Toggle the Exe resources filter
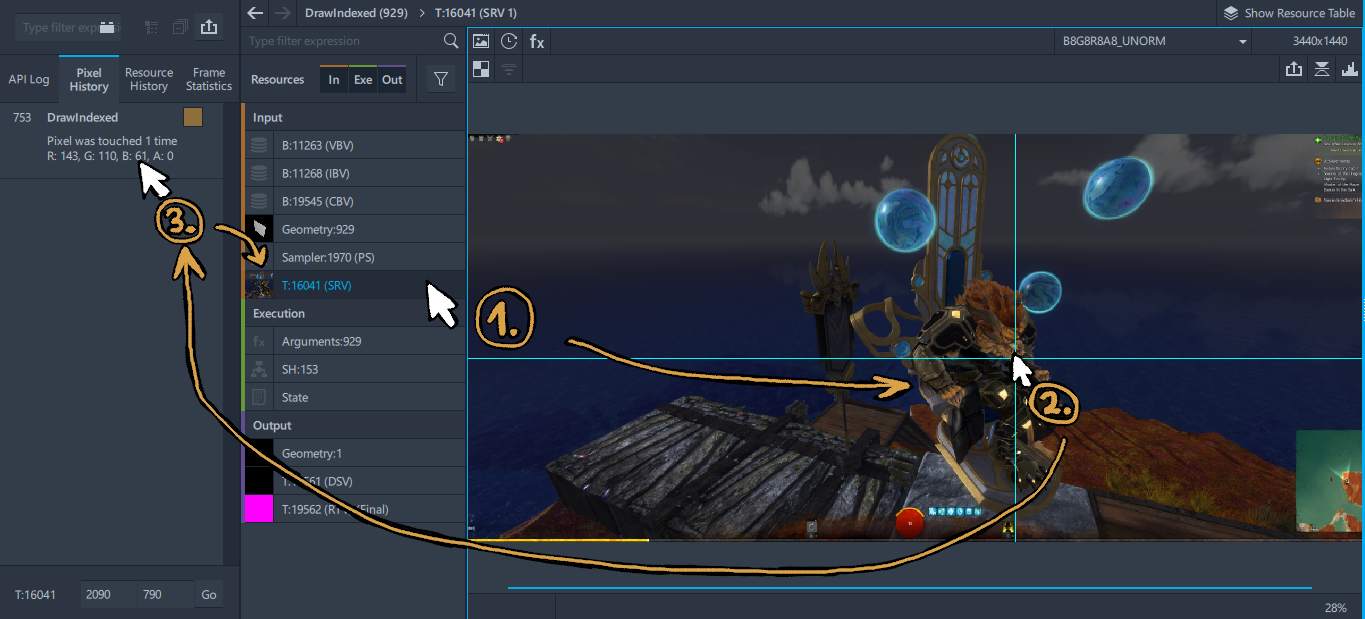The width and height of the screenshot is (1365, 619). pyautogui.click(x=363, y=80)
